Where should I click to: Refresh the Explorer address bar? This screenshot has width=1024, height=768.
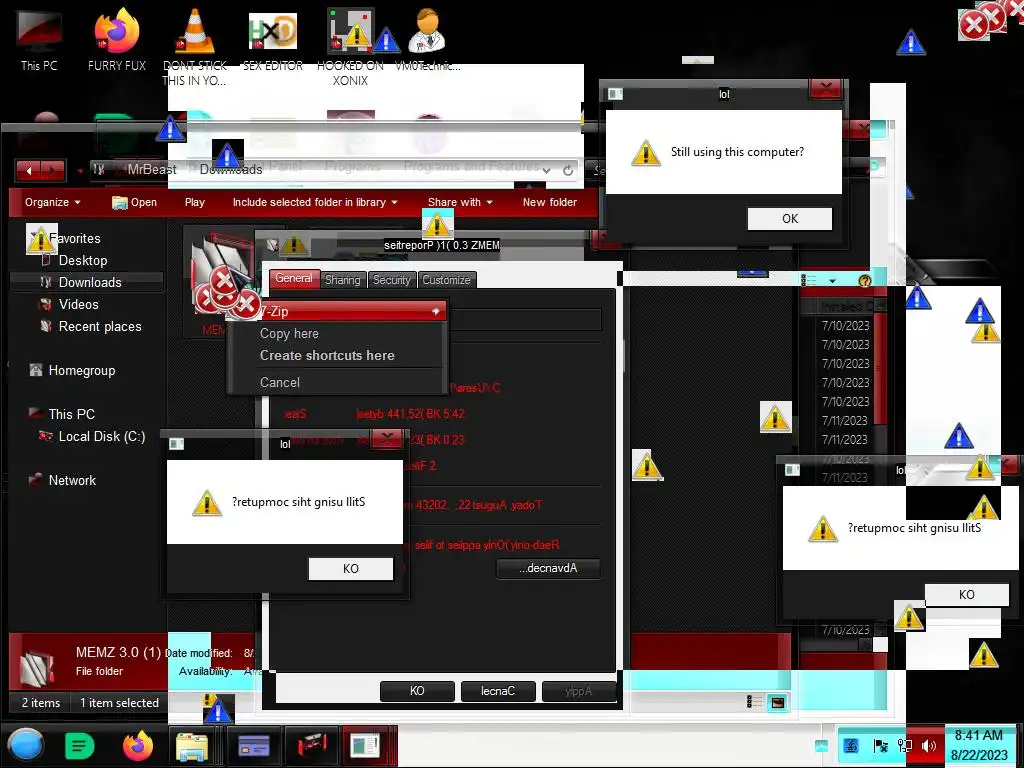pyautogui.click(x=568, y=170)
